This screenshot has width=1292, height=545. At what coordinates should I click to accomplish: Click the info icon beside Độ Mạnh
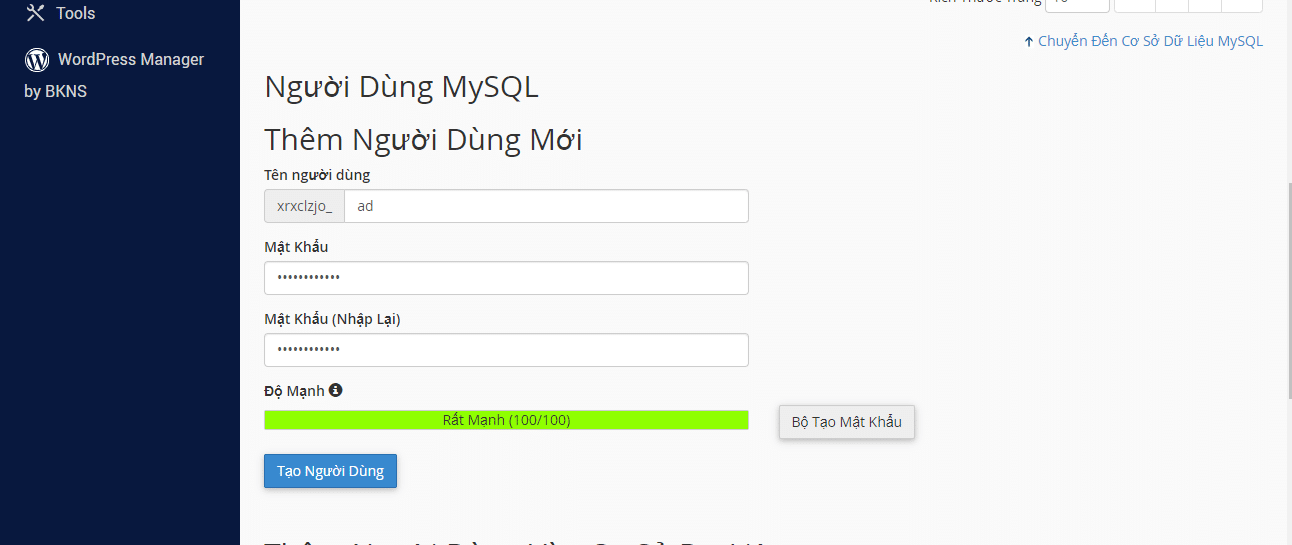click(x=336, y=390)
